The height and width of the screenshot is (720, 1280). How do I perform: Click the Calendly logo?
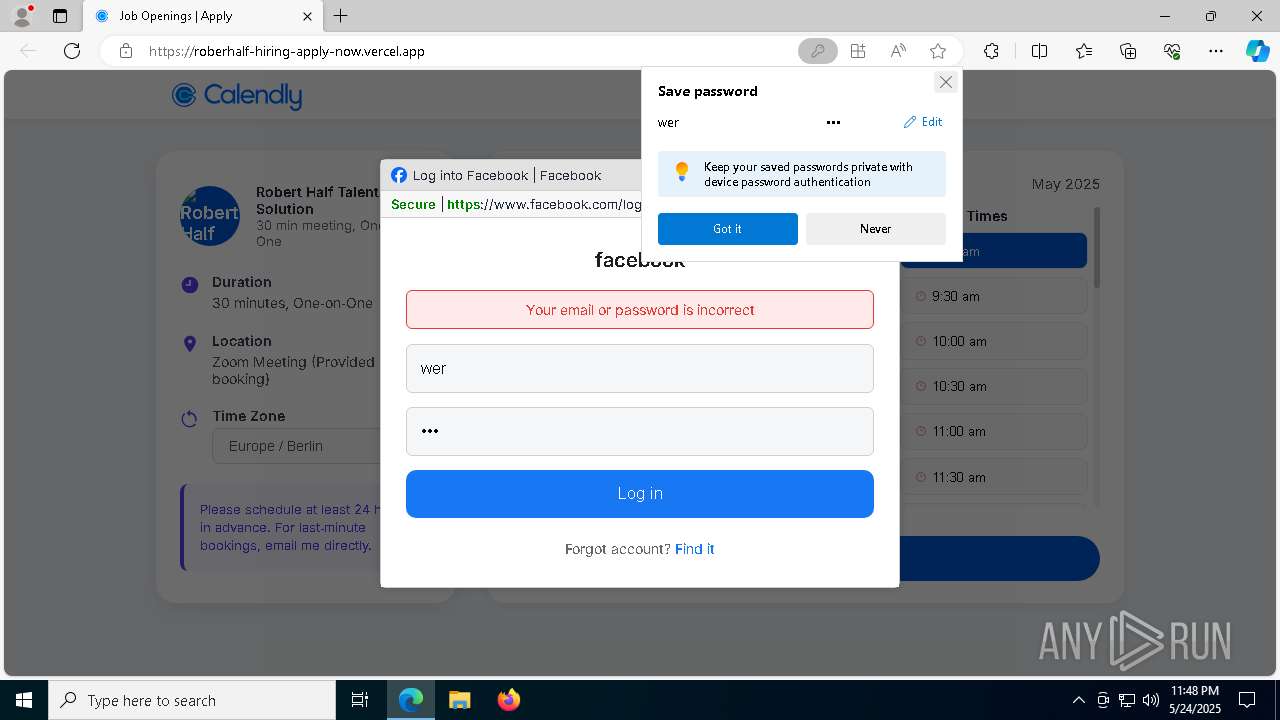coord(236,95)
